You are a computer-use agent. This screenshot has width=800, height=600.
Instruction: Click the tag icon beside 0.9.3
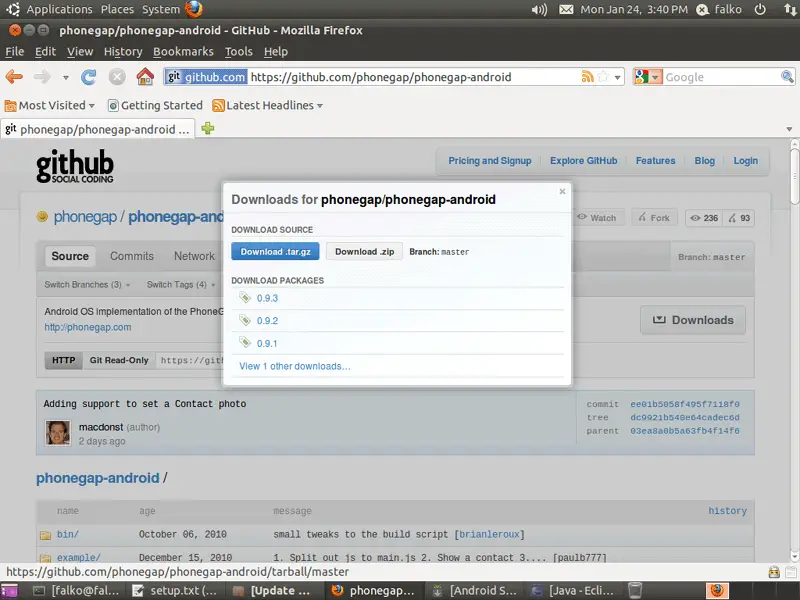[x=245, y=297]
